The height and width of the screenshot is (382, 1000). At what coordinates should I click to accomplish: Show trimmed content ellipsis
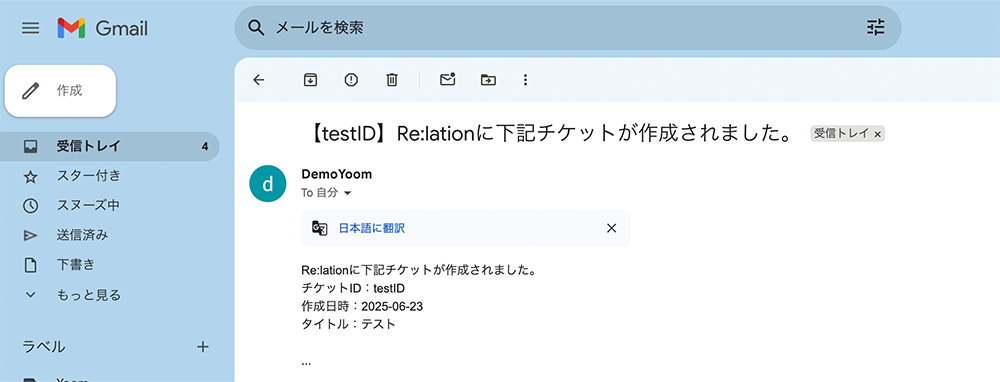306,363
